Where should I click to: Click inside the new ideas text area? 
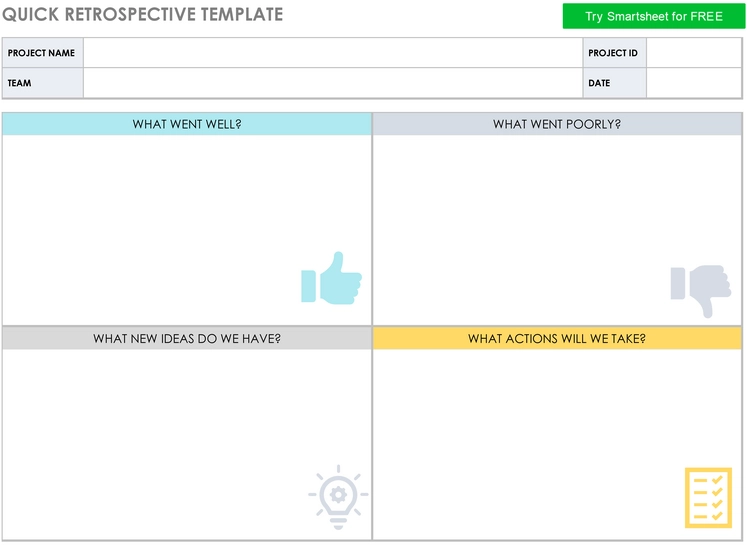point(187,444)
